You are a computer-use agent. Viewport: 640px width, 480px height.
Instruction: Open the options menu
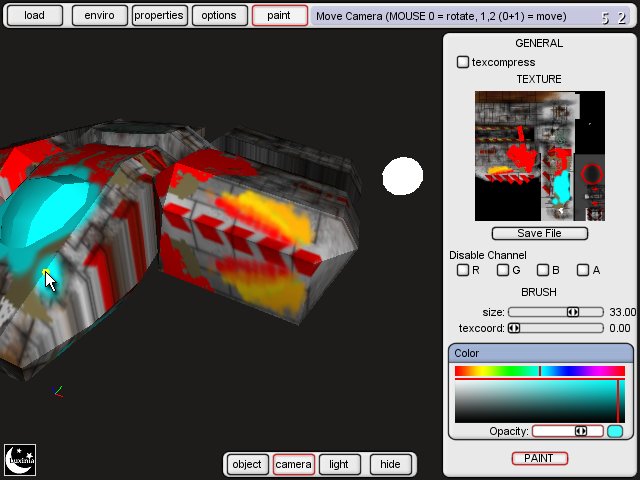tap(218, 15)
